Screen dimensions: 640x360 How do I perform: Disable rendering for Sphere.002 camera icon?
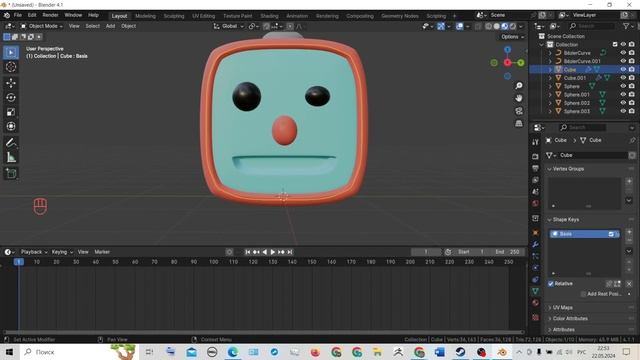(632, 103)
